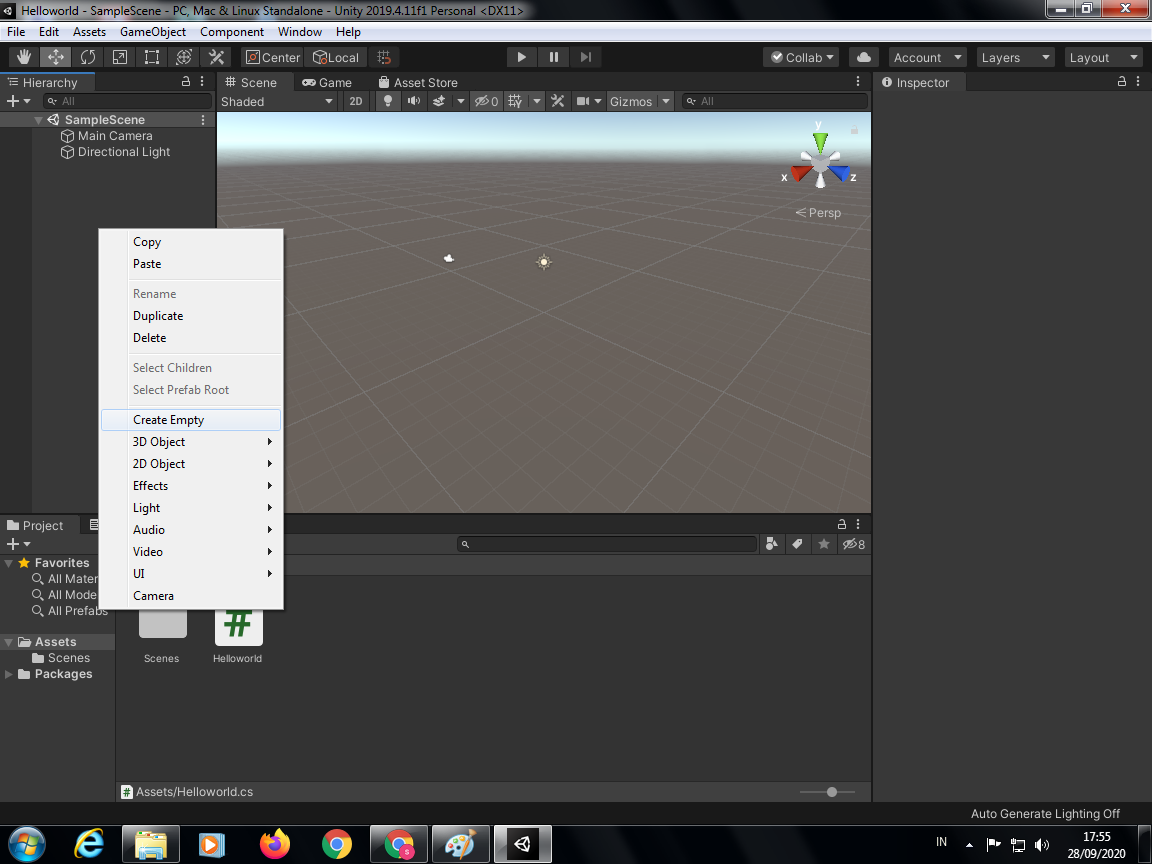Open Firefox from the taskbar
Screen dimensions: 1152x864
[x=275, y=843]
